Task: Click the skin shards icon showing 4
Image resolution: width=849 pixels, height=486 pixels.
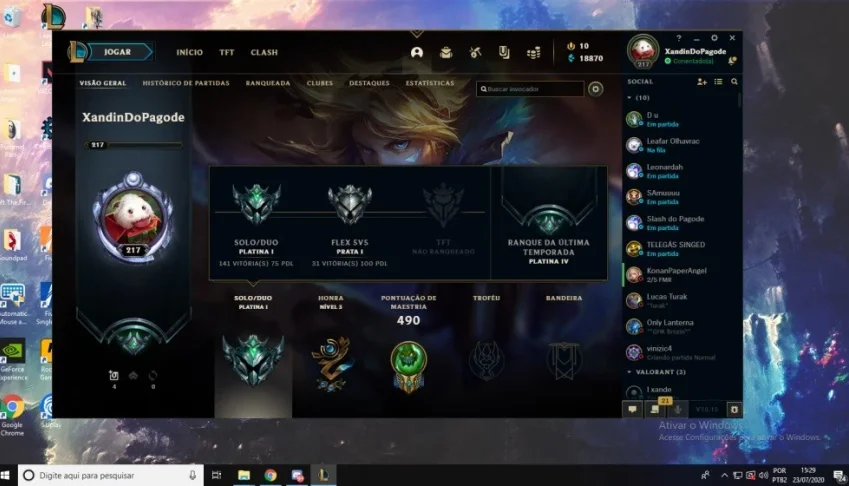Action: [114, 376]
